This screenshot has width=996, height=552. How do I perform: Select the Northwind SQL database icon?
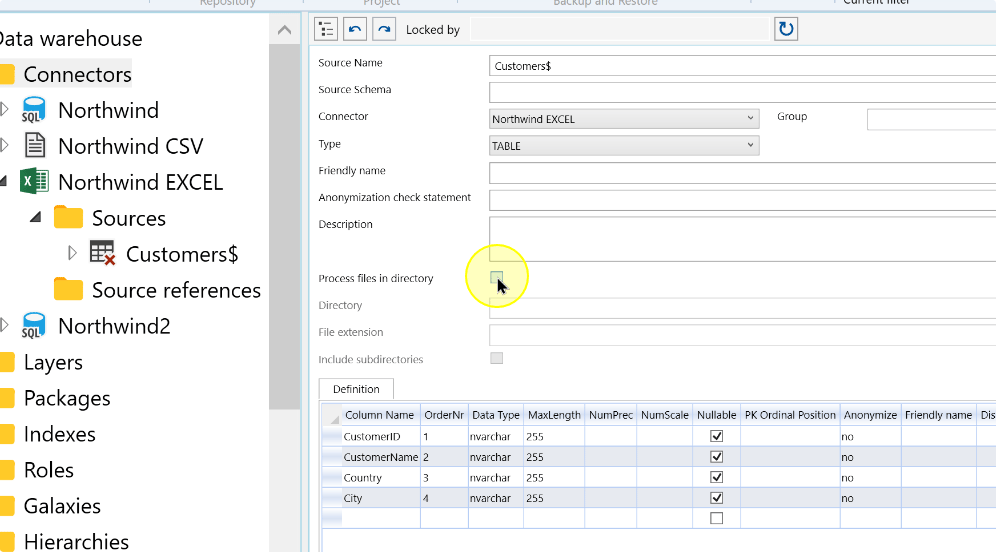(x=34, y=110)
